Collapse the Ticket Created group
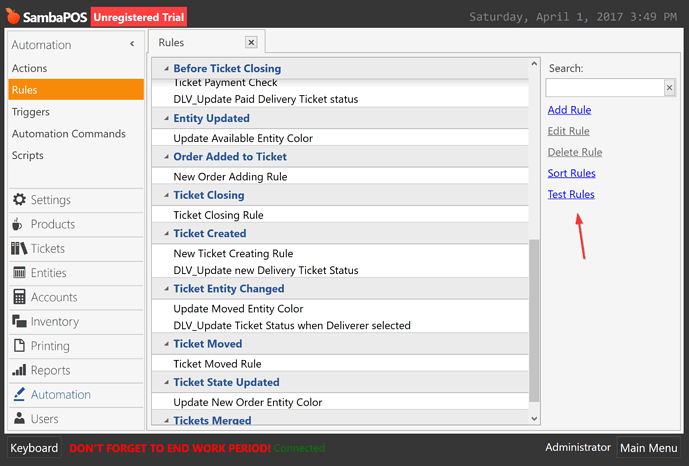This screenshot has width=689, height=466. pos(167,234)
